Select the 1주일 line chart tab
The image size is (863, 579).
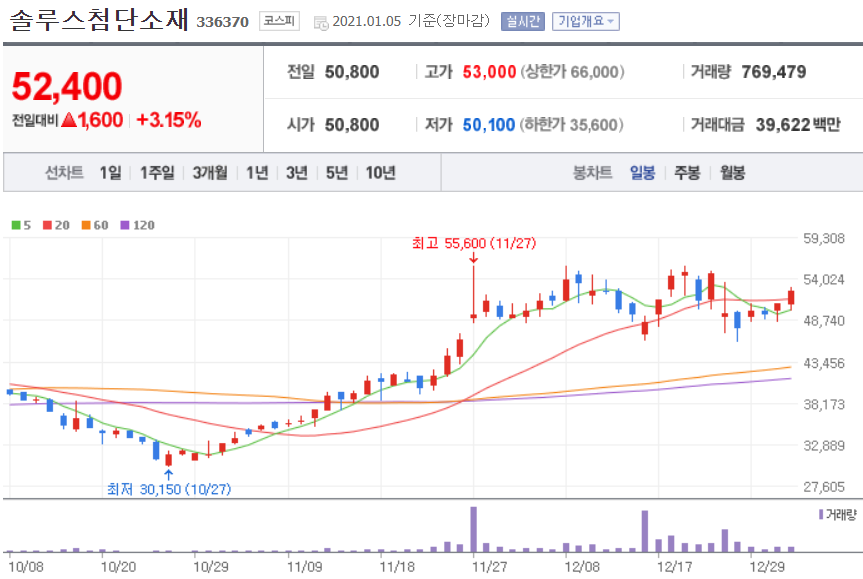pos(157,173)
